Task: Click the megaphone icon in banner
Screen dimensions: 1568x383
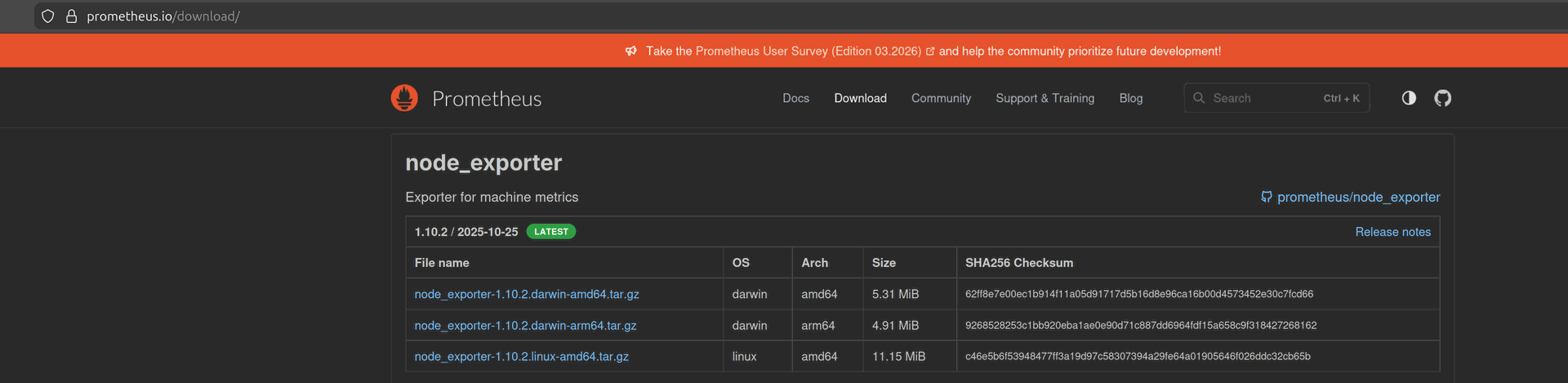Action: click(630, 51)
